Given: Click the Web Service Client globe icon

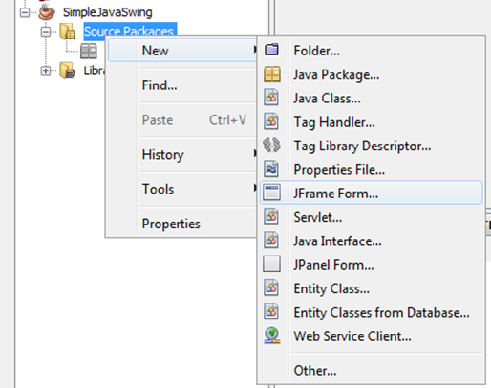Looking at the screenshot, I should [272, 335].
